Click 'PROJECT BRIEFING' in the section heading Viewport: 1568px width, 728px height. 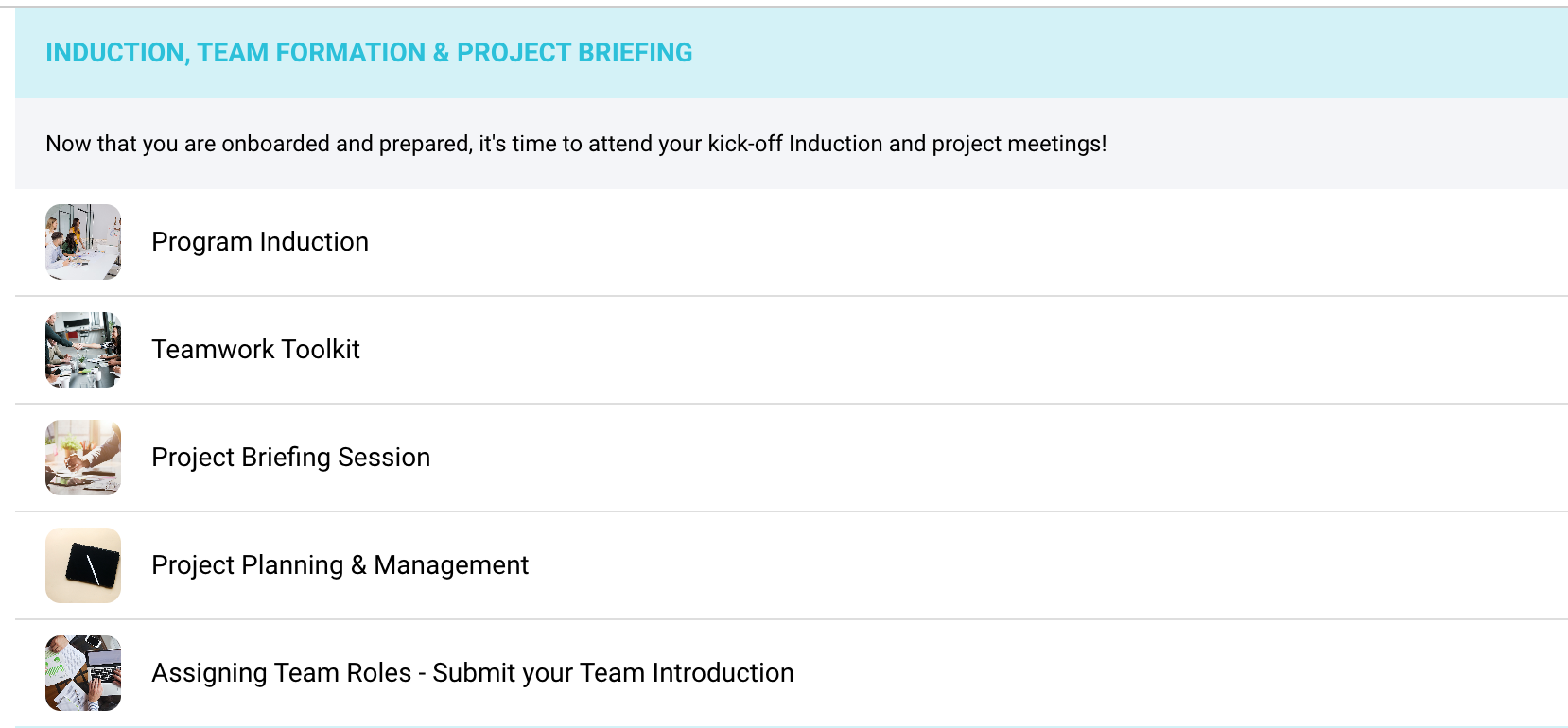[x=574, y=53]
